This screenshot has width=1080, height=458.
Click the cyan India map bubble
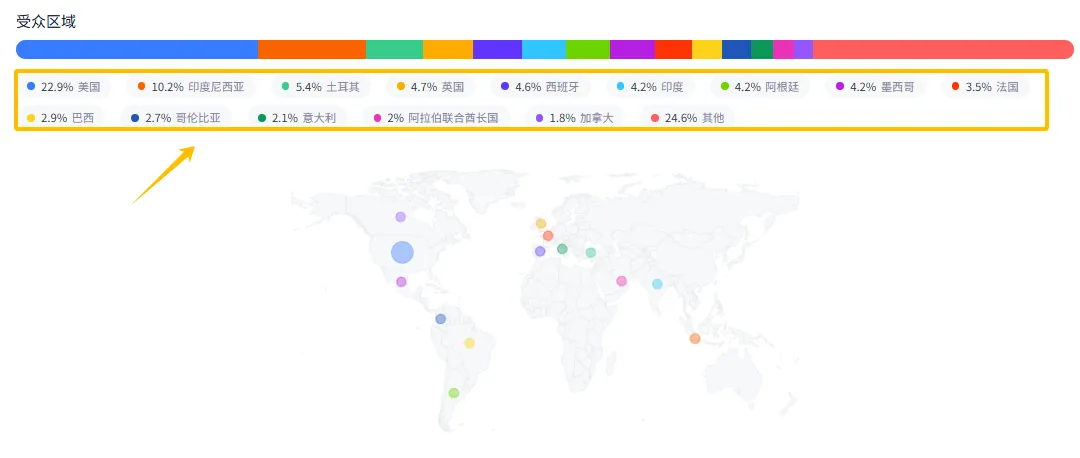(657, 284)
